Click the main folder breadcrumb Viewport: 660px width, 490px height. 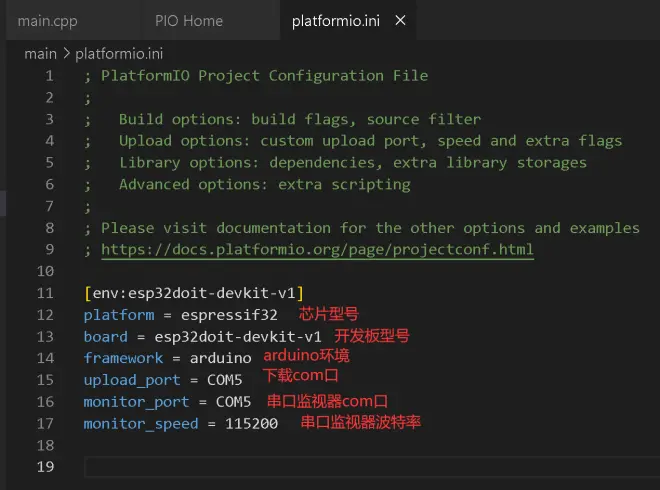(40, 54)
